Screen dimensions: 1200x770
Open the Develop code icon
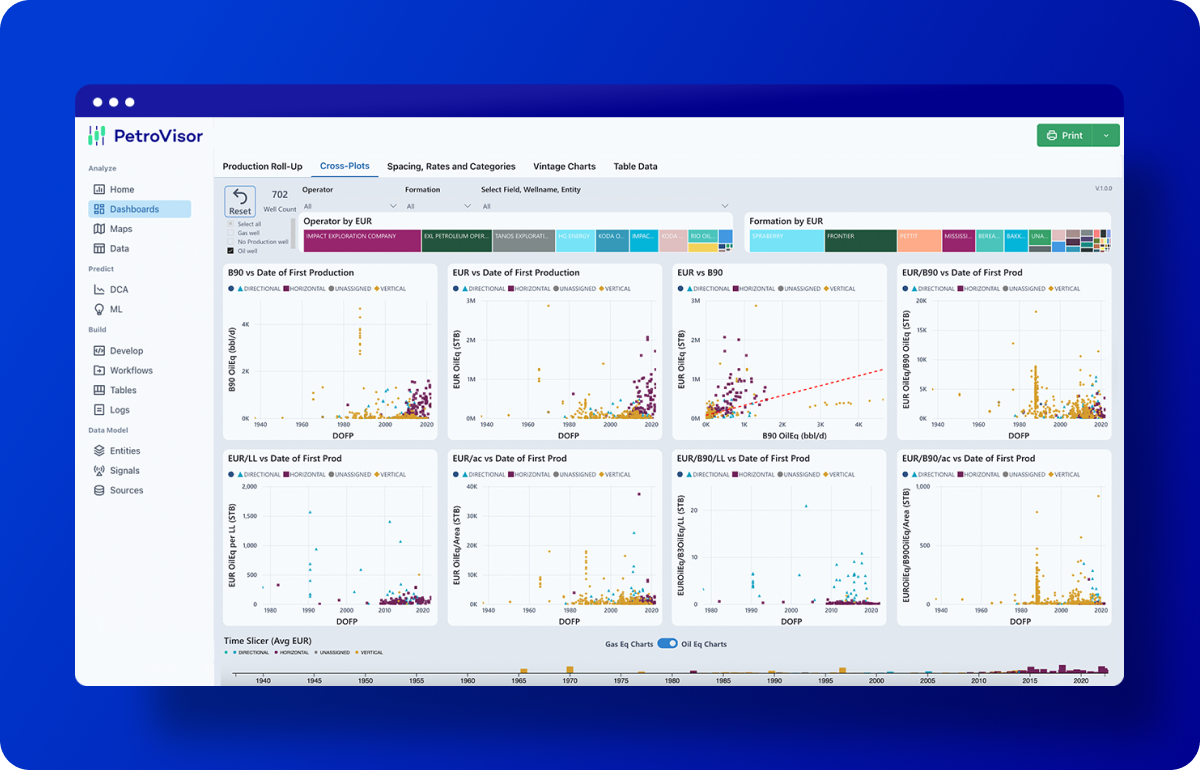[x=99, y=351]
